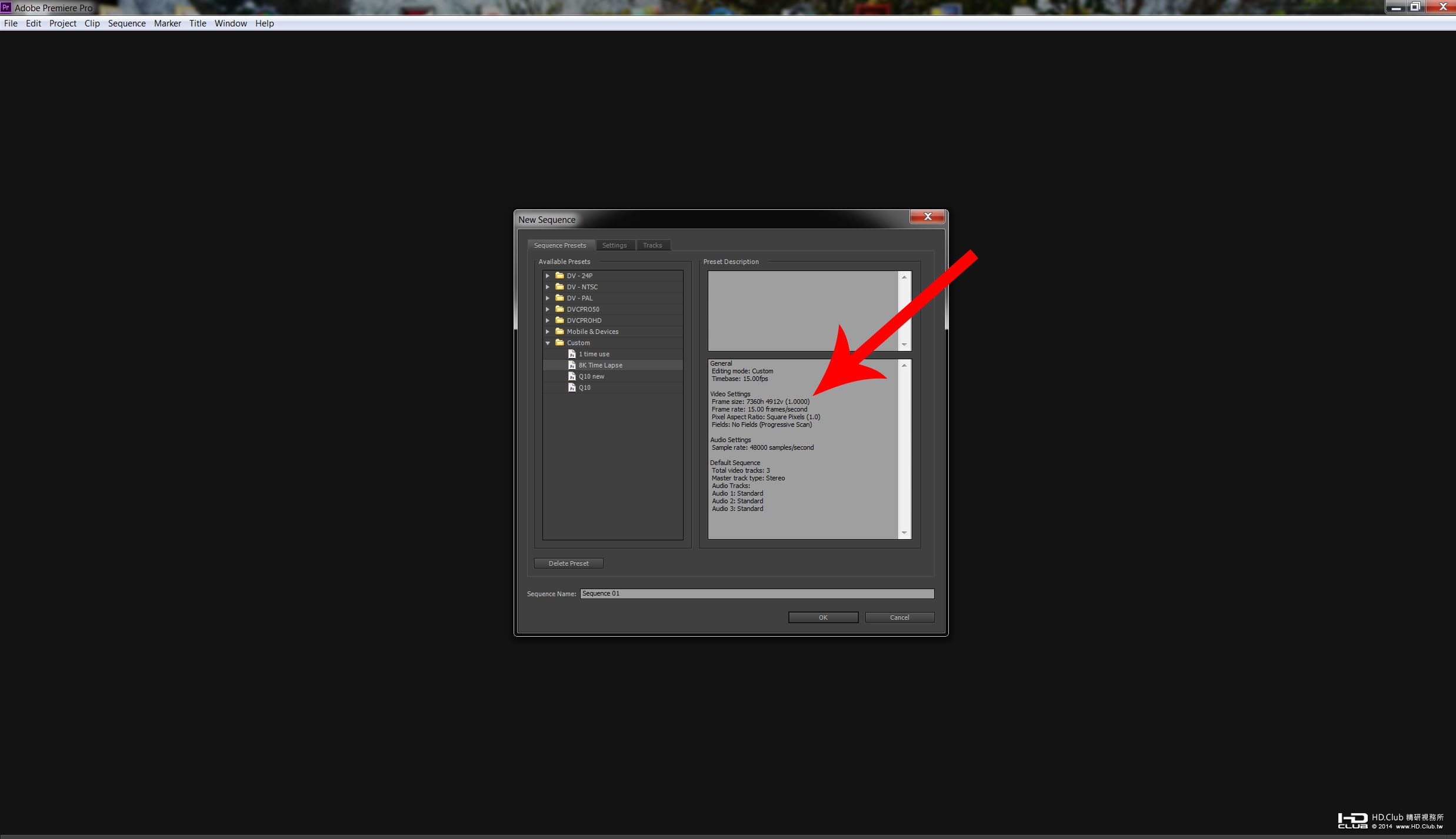Expand the DV - PAL preset folder

click(548, 298)
